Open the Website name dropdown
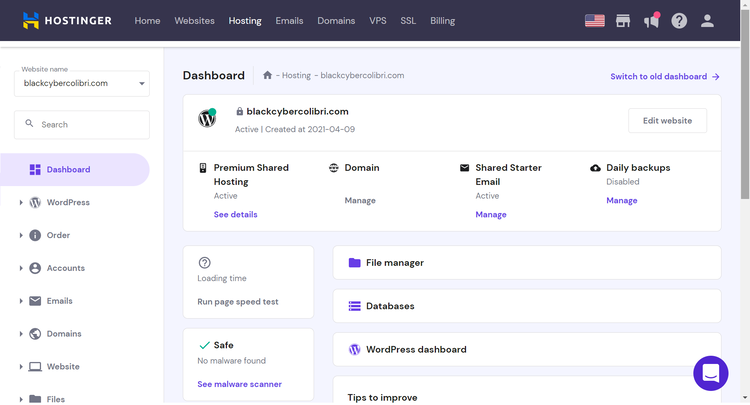750x405 pixels. coord(82,83)
